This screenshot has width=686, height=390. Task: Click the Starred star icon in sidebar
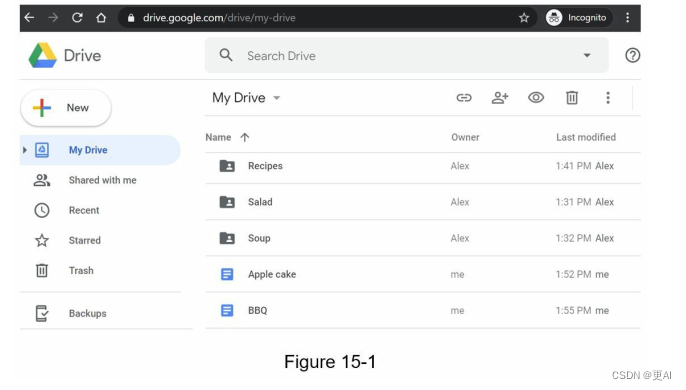[x=42, y=240]
